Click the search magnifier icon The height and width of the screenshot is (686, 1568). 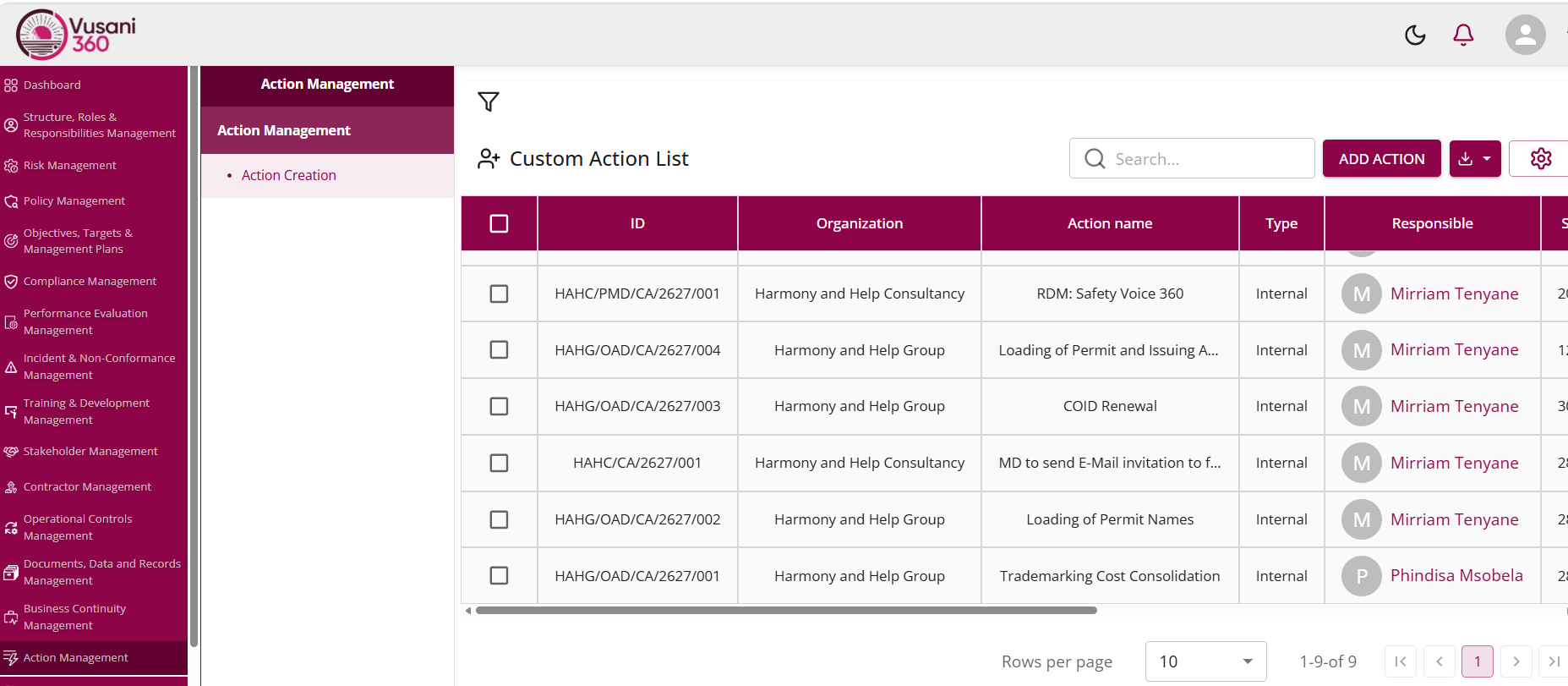(x=1094, y=158)
